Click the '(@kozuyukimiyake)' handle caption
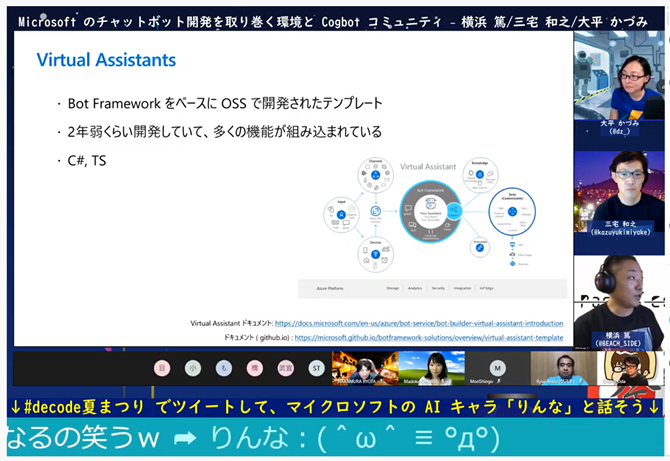 coord(621,232)
